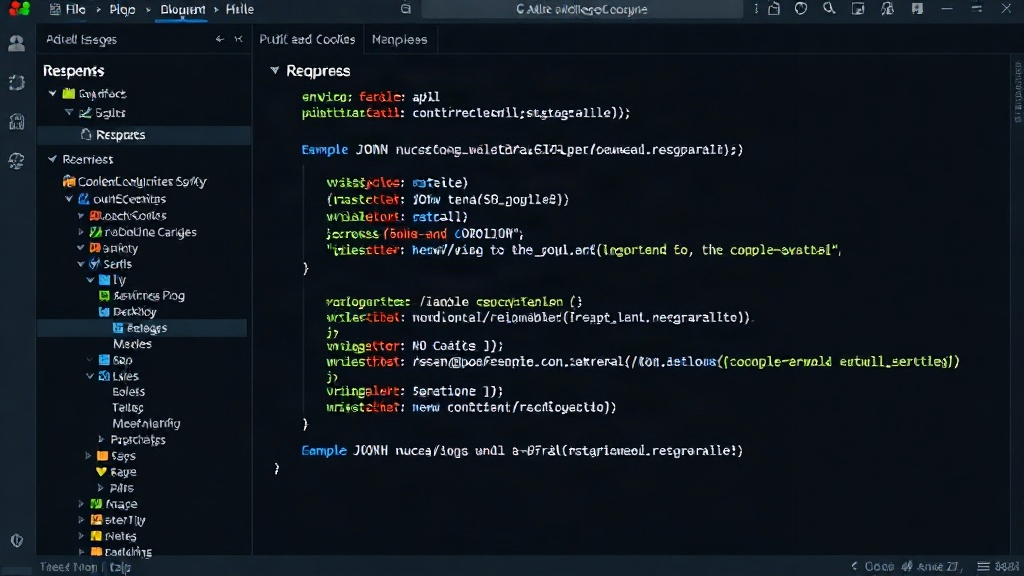Select the Eolefs tree item
The width and height of the screenshot is (1024, 576).
(x=129, y=392)
